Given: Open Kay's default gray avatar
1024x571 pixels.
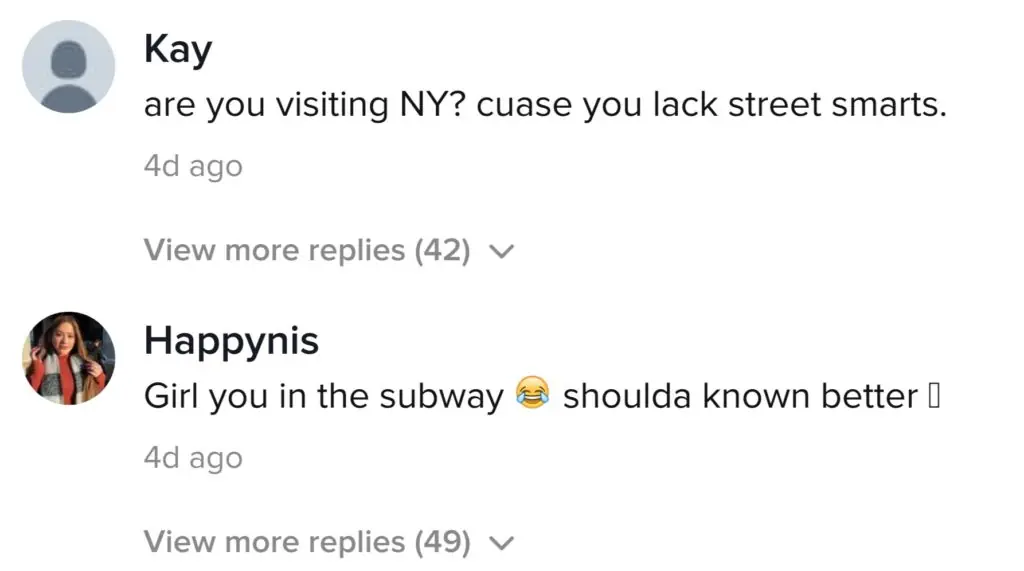Looking at the screenshot, I should tap(69, 66).
